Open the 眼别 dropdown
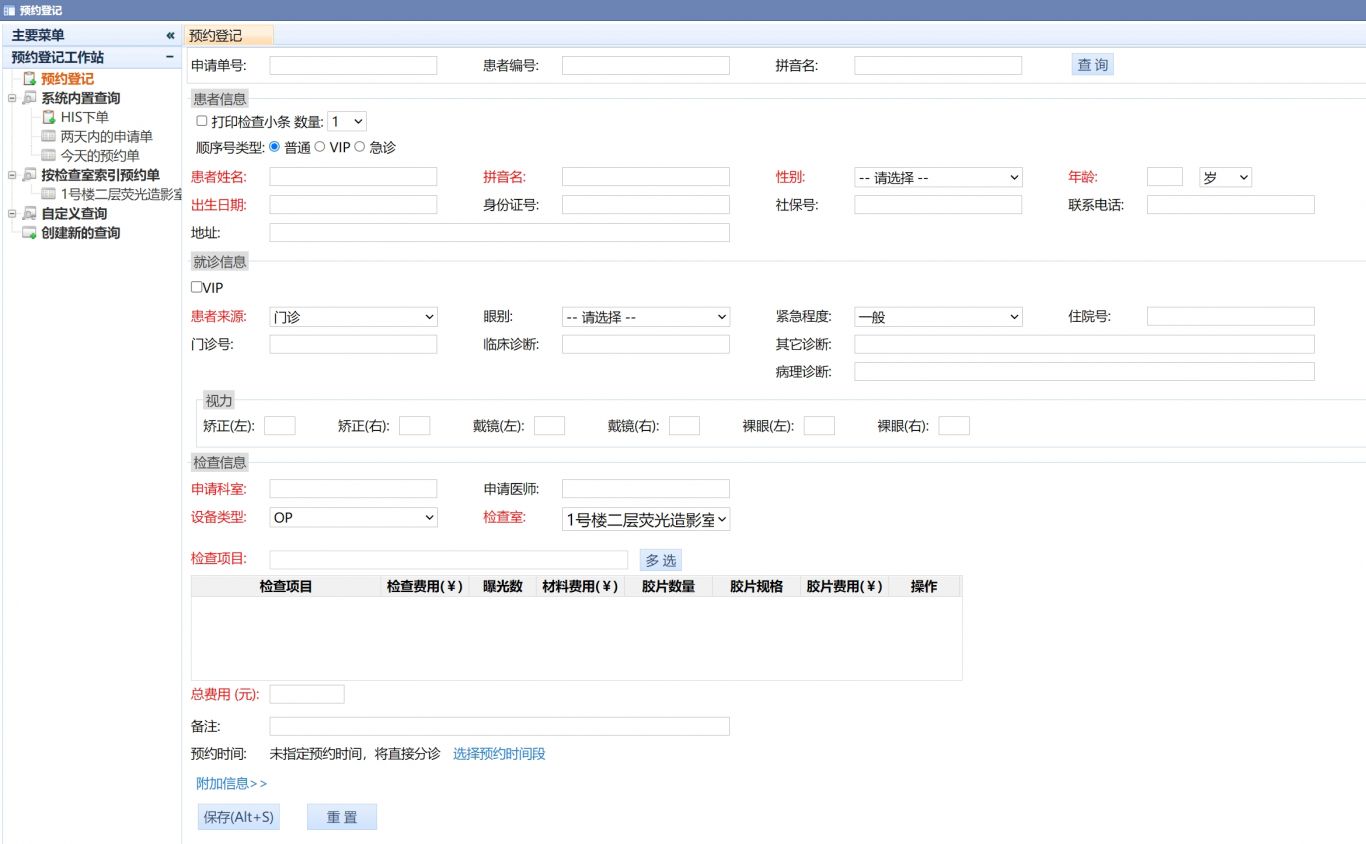Viewport: 1366px width, 844px height. (x=646, y=317)
